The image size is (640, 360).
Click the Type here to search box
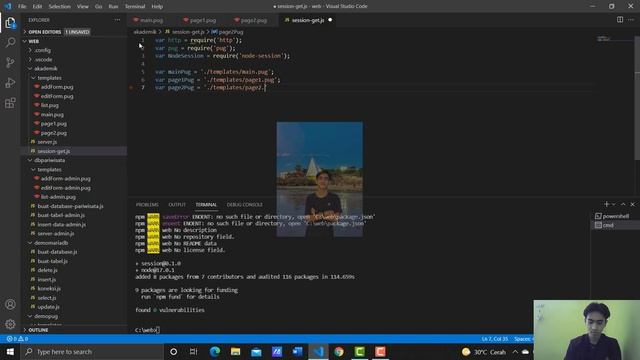click(92, 351)
